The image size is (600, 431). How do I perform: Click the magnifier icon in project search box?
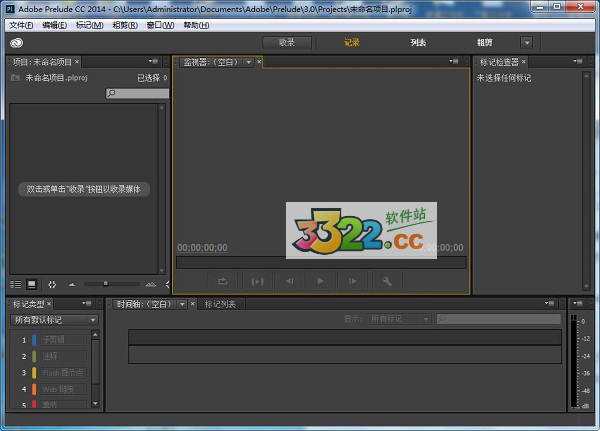tap(111, 93)
